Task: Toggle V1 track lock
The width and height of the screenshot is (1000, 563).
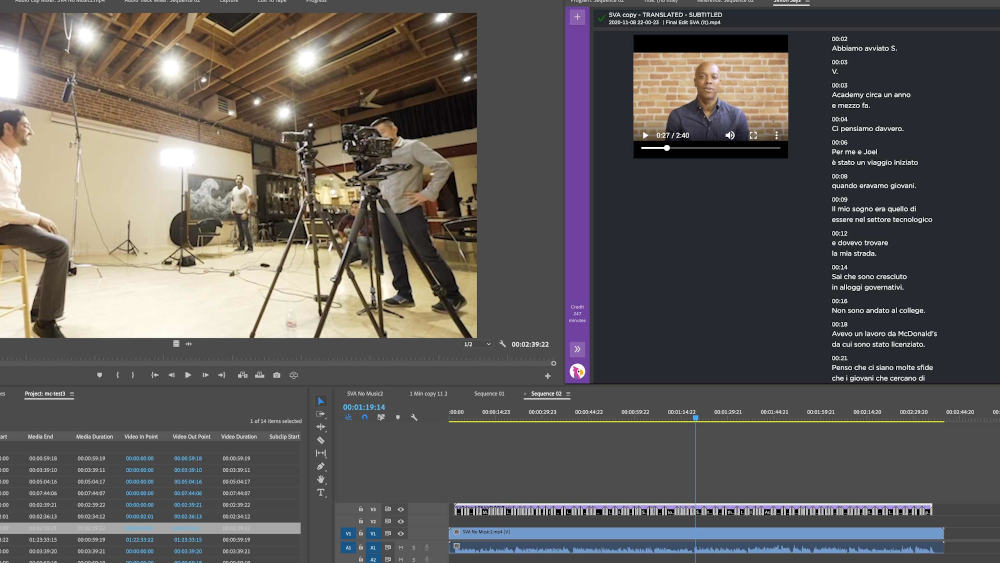Action: [360, 533]
